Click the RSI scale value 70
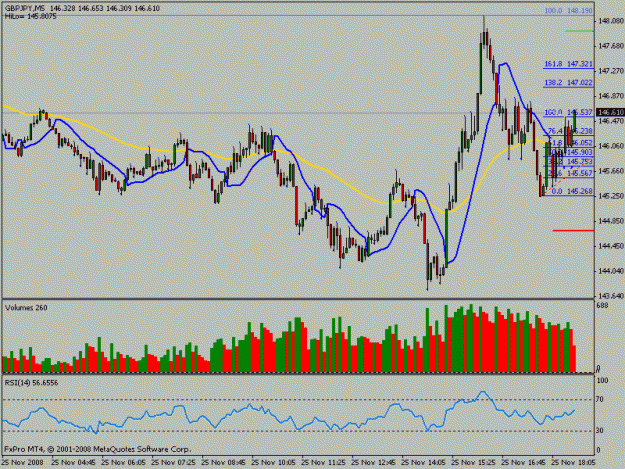 tap(601, 399)
